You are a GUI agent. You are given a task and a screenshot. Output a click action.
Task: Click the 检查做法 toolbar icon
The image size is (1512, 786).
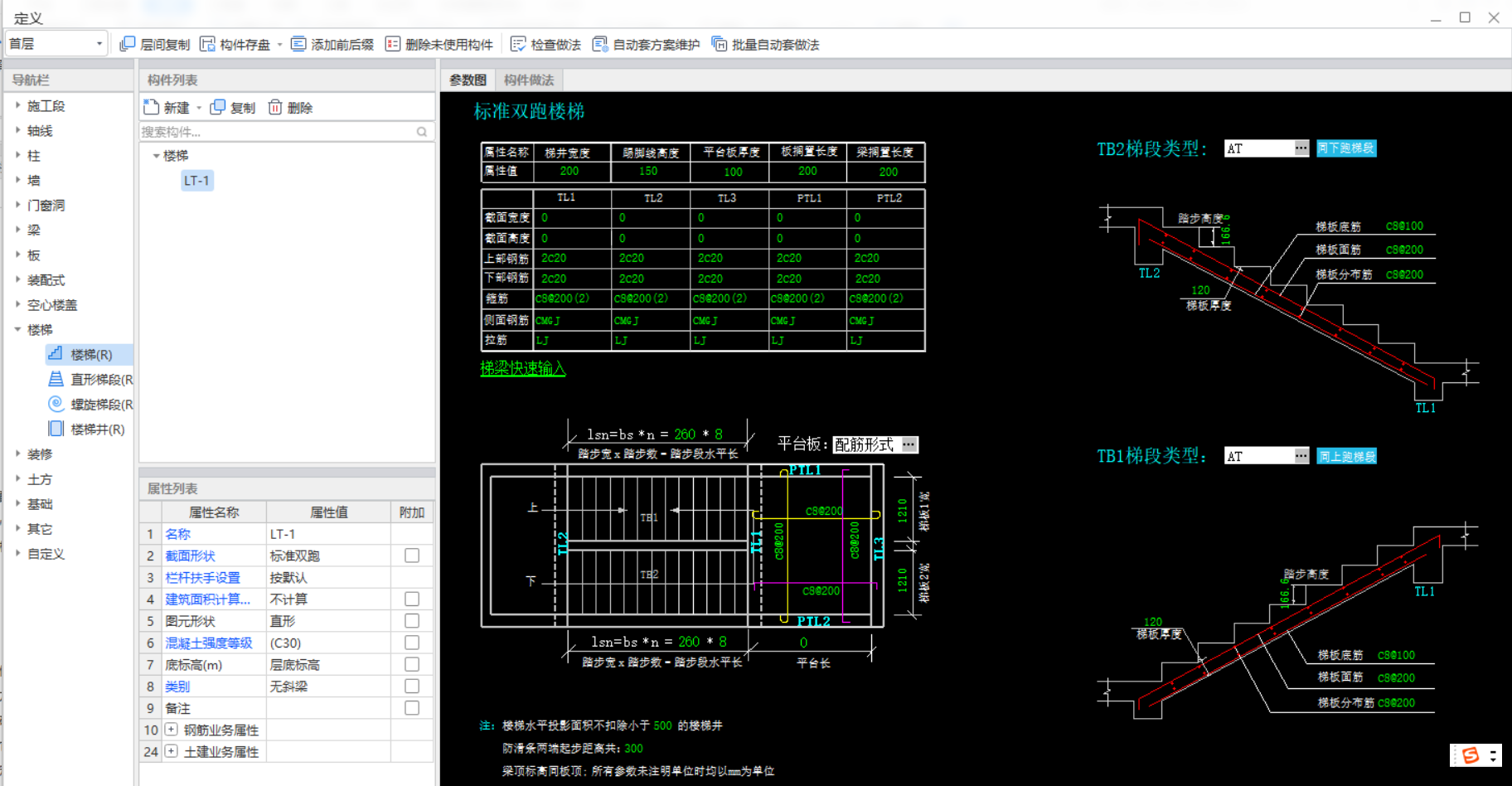[518, 44]
